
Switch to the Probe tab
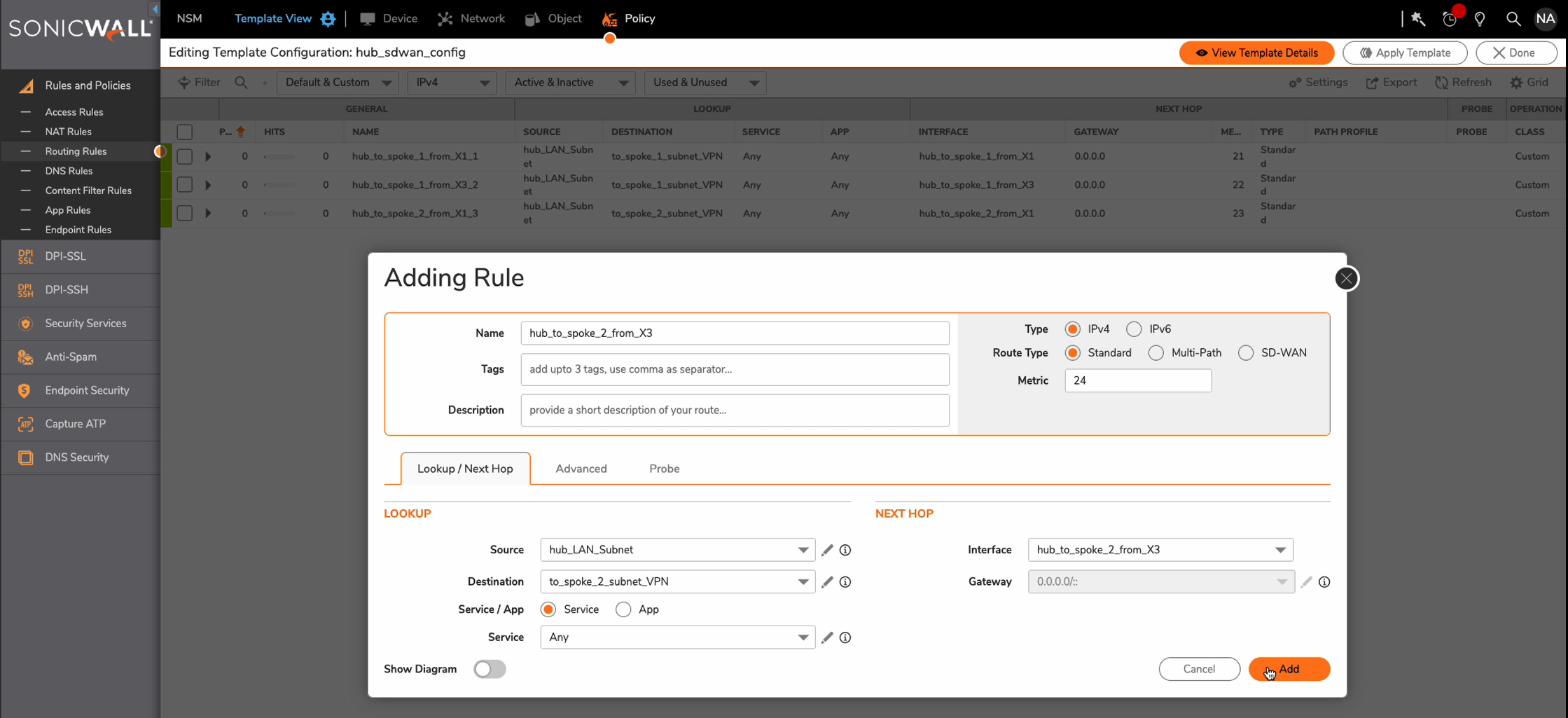coord(664,469)
